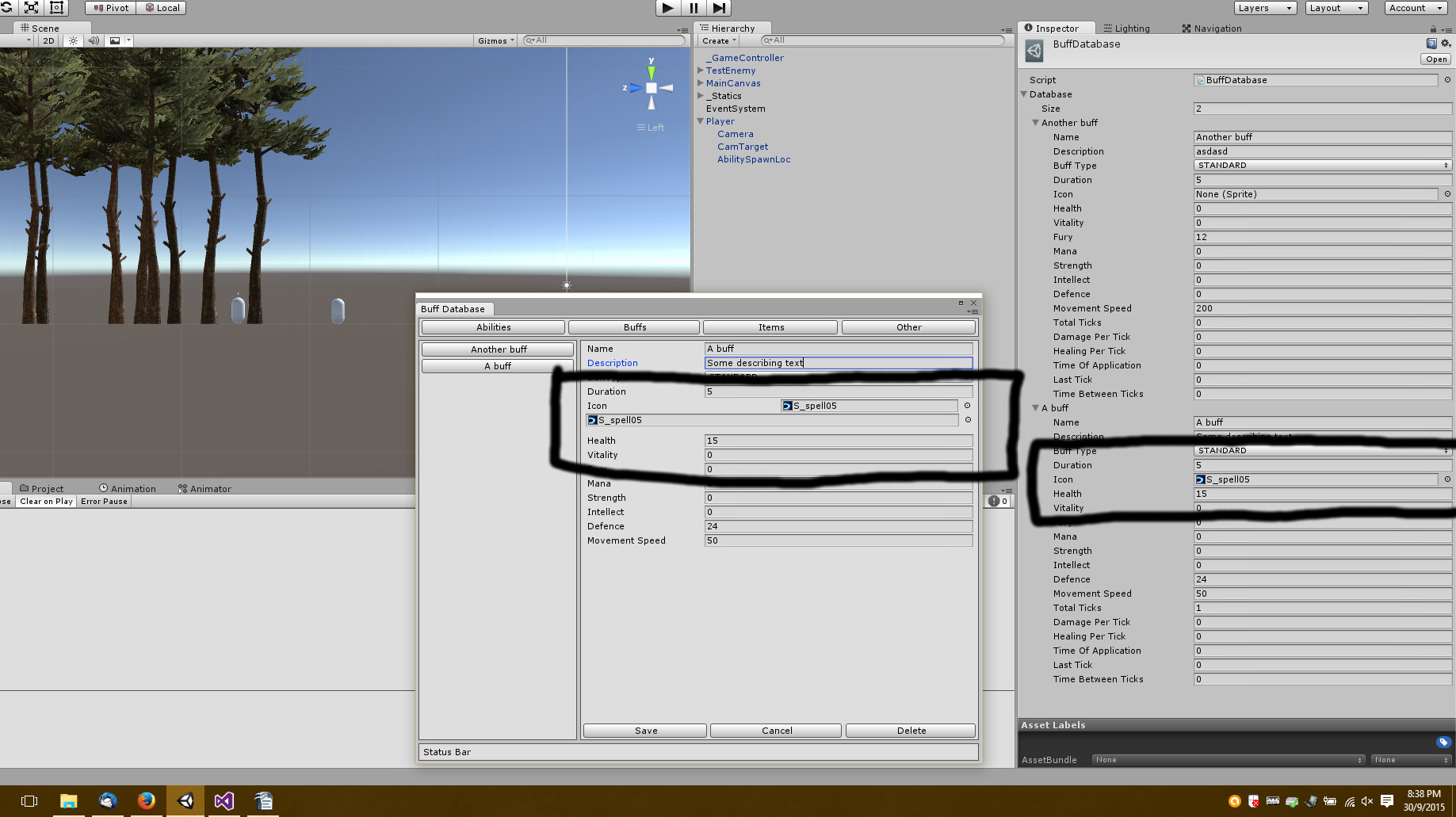Click the S_spell05 sprite icon in Buff Database
The width and height of the screenshot is (1456, 817).
[788, 405]
